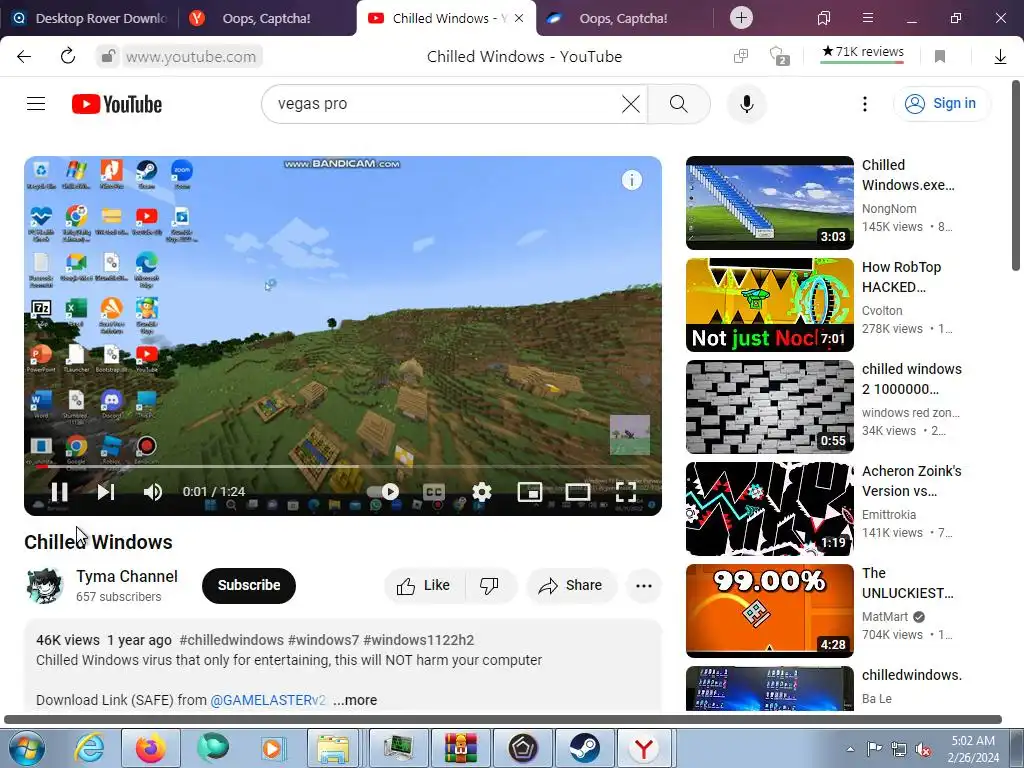Show hidden tray icons arrow
This screenshot has width=1024, height=768.
point(850,749)
